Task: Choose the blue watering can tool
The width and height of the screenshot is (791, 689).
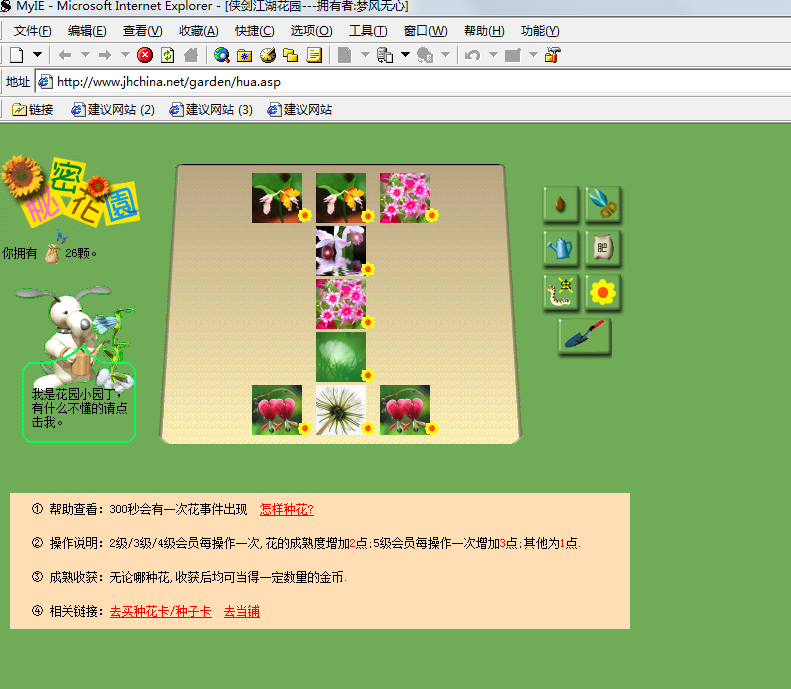Action: click(560, 248)
